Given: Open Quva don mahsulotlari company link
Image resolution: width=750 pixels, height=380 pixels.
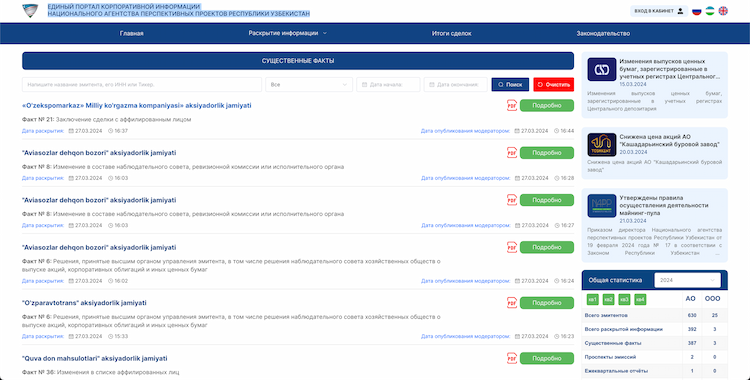Looking at the screenshot, I should [95, 358].
